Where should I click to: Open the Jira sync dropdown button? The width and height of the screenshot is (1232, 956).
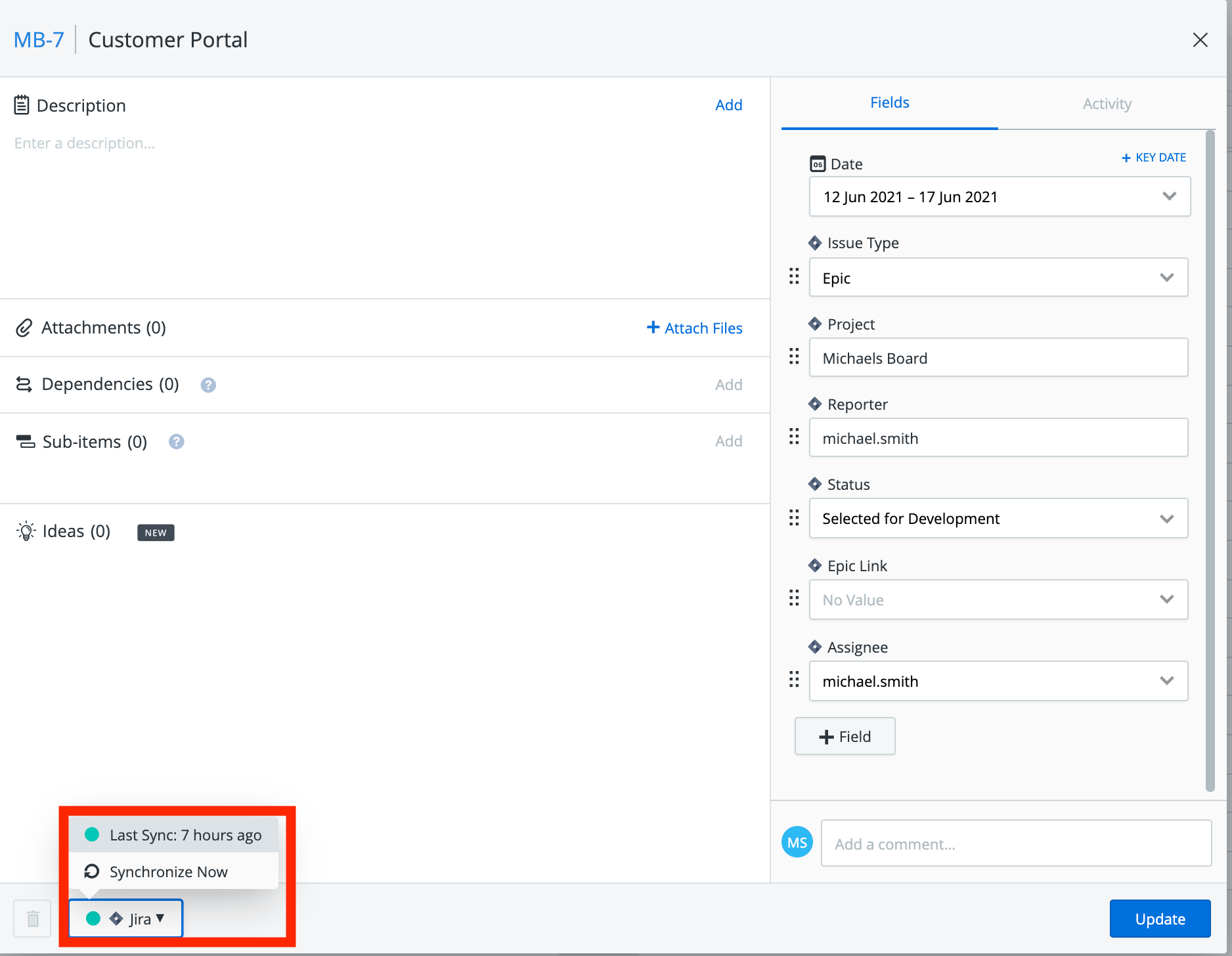(126, 919)
